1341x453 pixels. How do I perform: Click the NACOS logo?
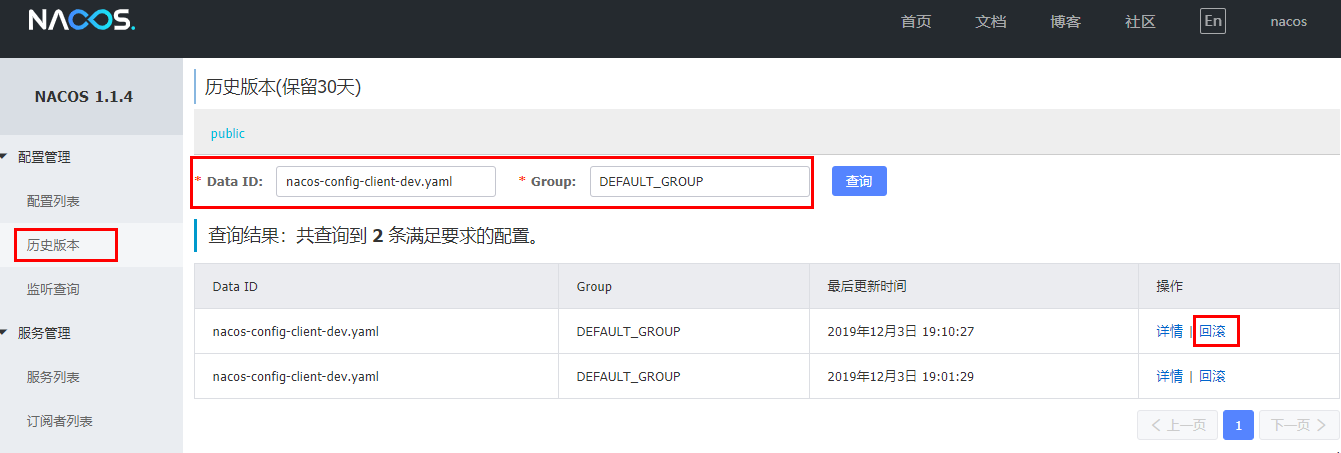[x=82, y=21]
